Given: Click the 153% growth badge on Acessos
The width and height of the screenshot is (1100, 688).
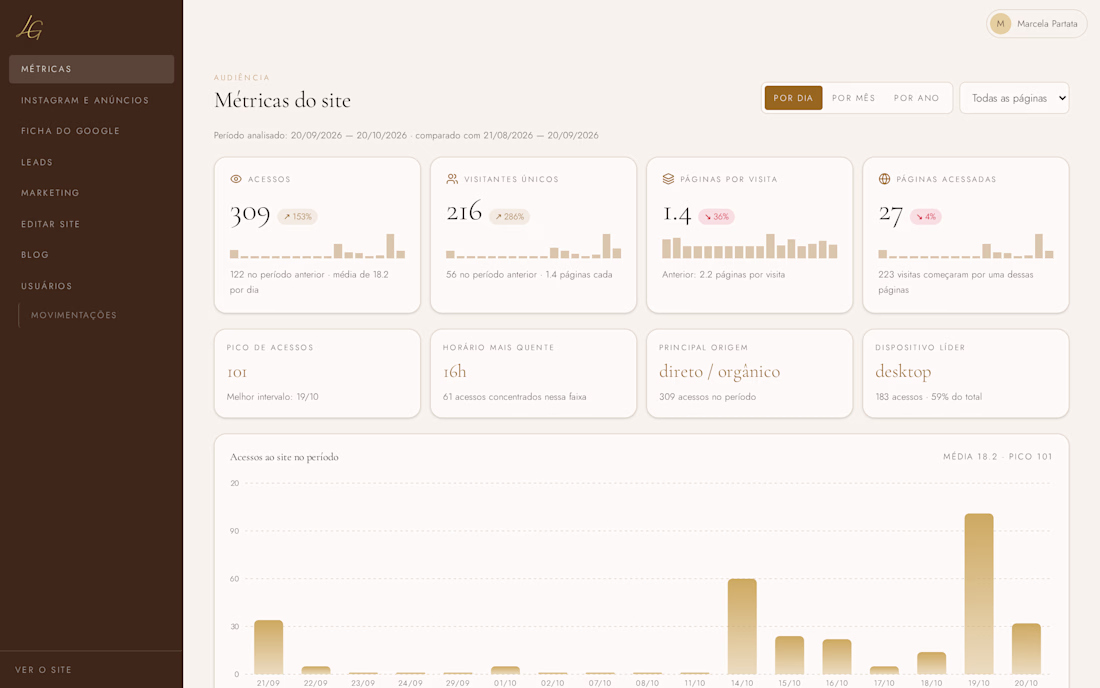Looking at the screenshot, I should 297,217.
